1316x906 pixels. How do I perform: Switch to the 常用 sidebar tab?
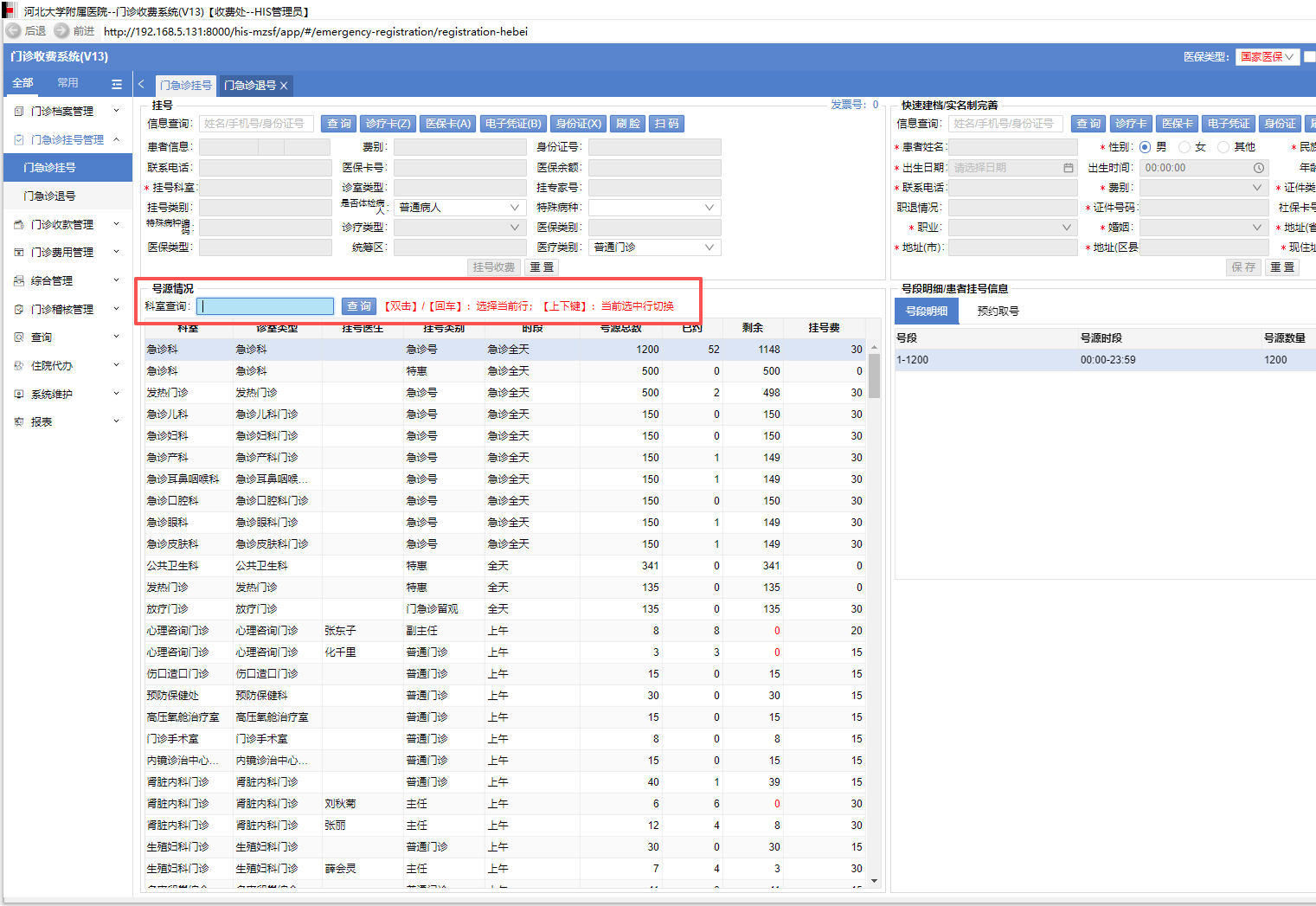[x=67, y=83]
